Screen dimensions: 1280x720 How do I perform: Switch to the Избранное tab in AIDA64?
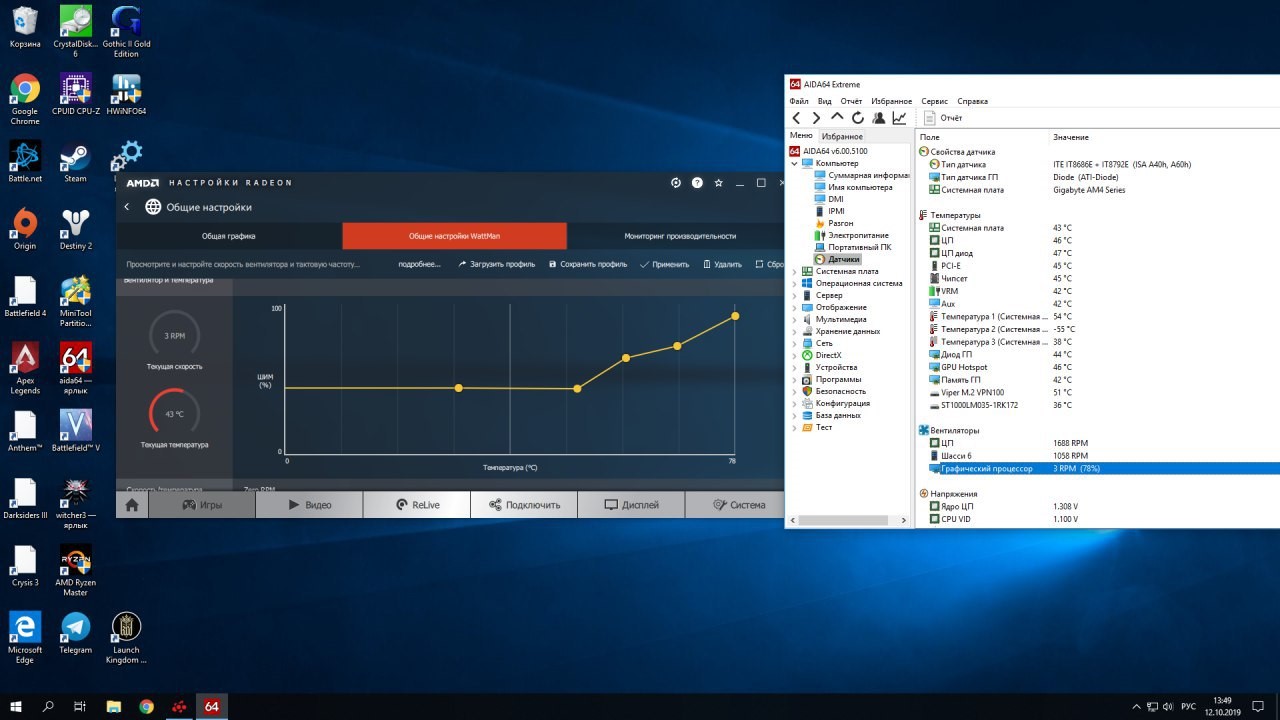click(843, 136)
